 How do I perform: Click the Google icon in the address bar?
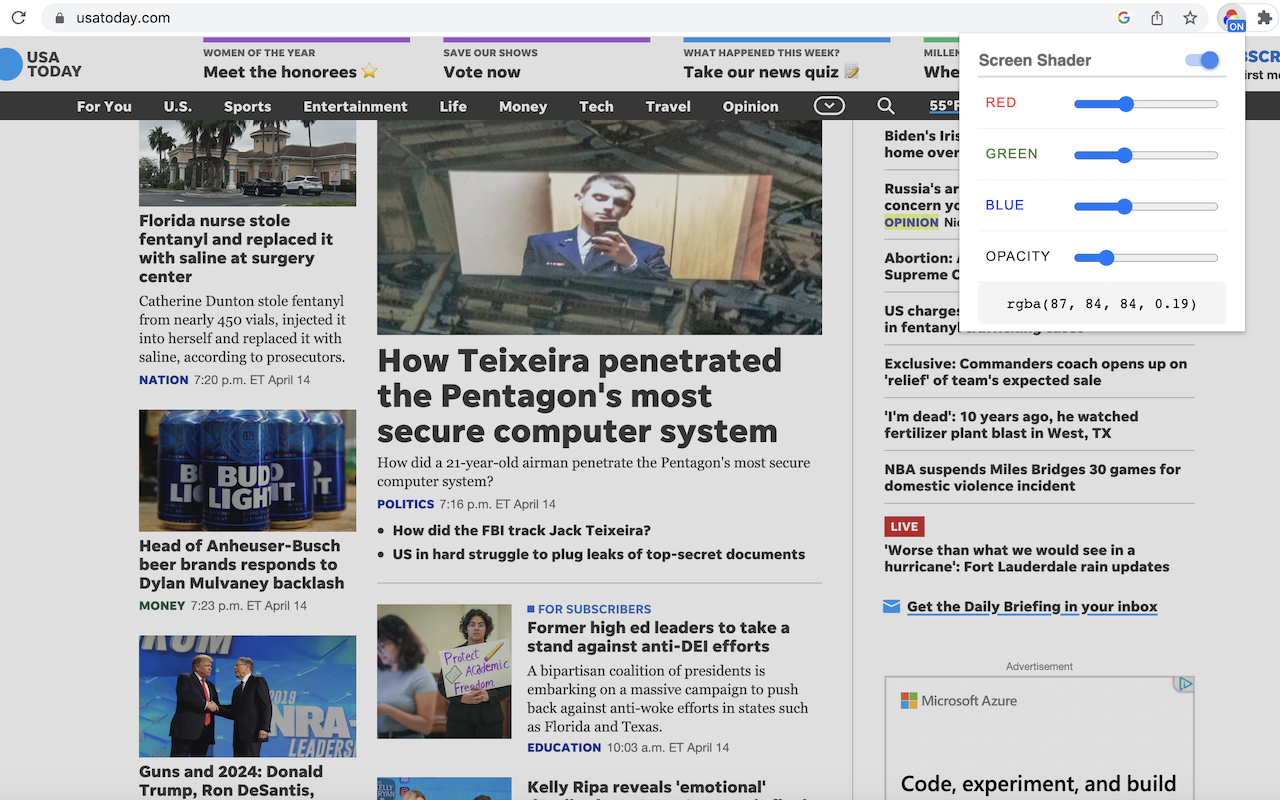click(x=1124, y=18)
